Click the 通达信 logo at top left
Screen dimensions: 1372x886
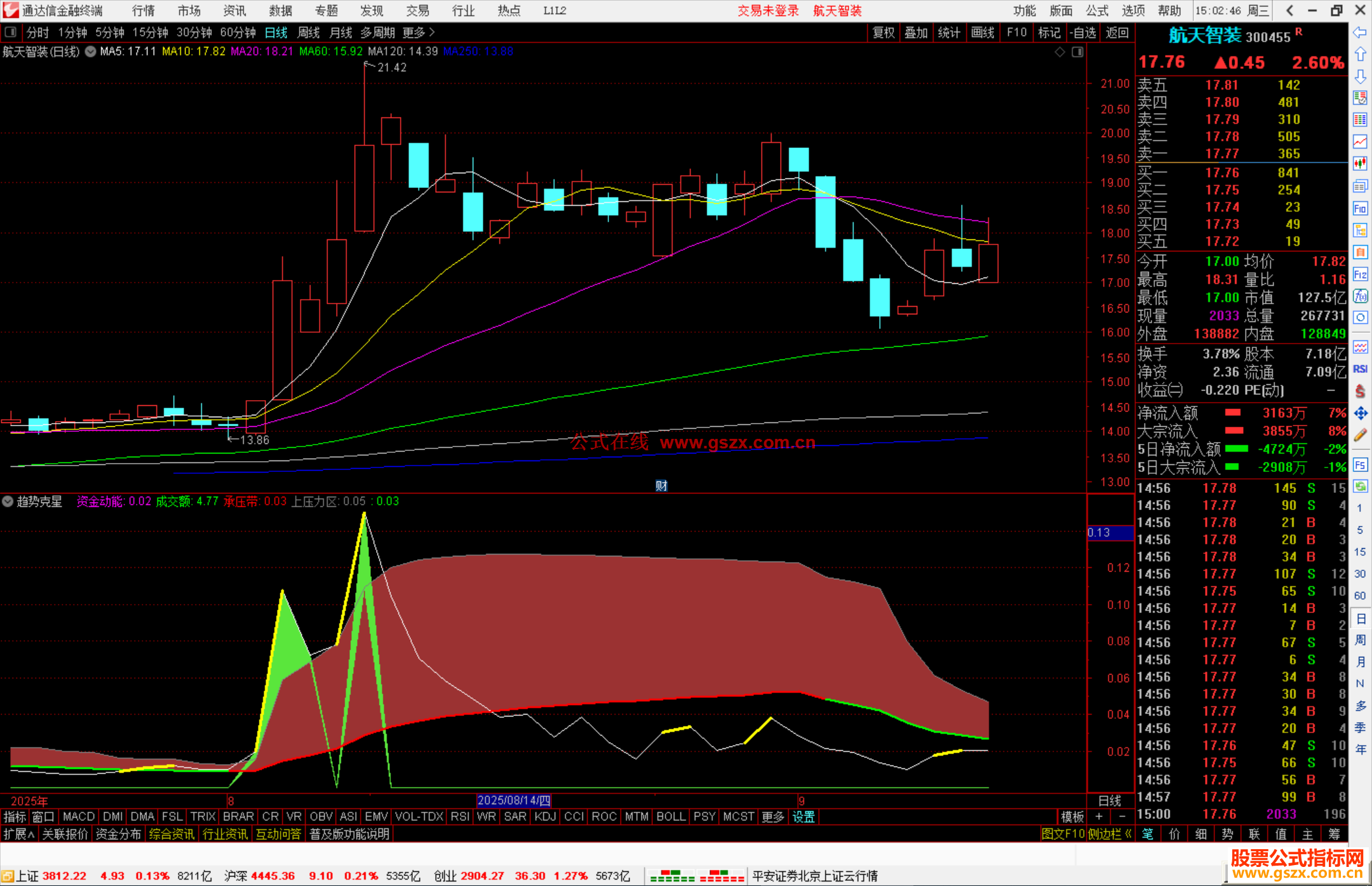click(10, 10)
